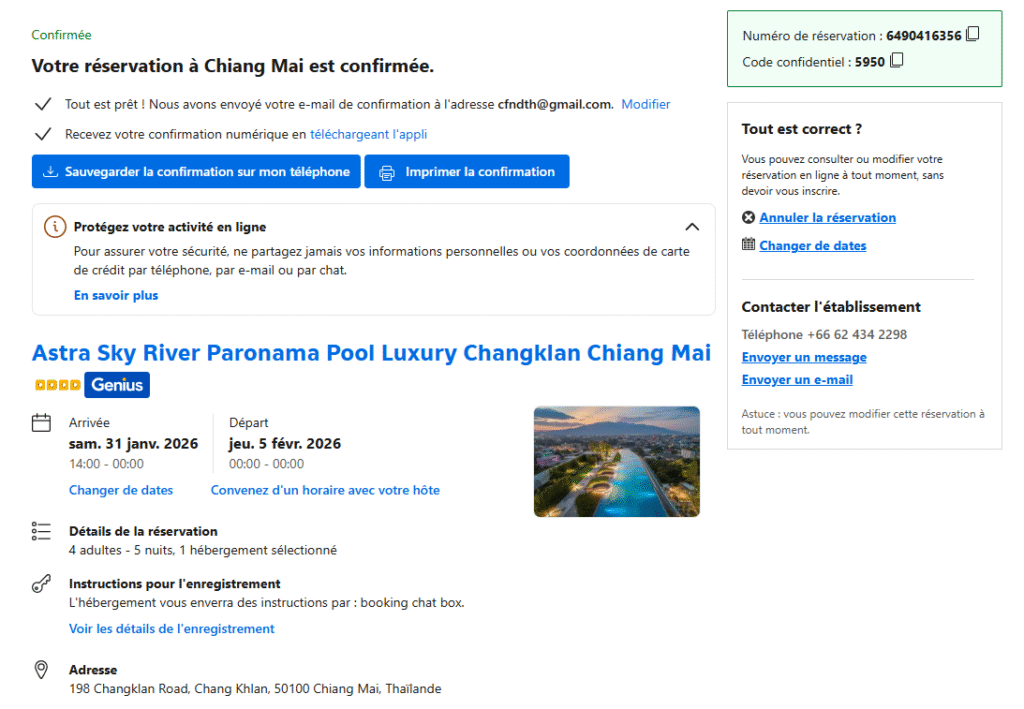The image size is (1024, 709).
Task: Click the calendar icon next to Arrivée
Action: tap(41, 423)
